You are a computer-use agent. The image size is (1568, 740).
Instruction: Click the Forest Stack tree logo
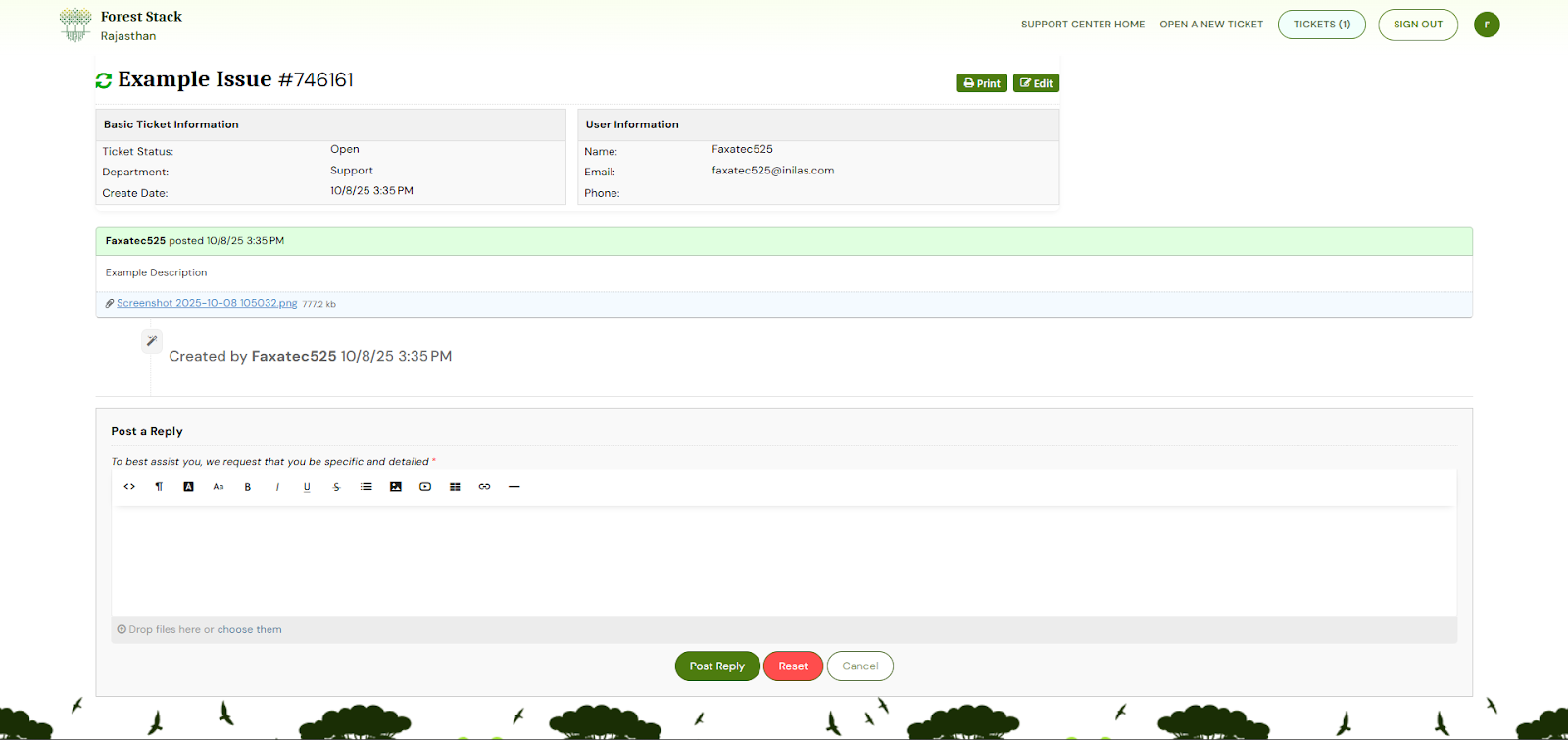pos(75,25)
